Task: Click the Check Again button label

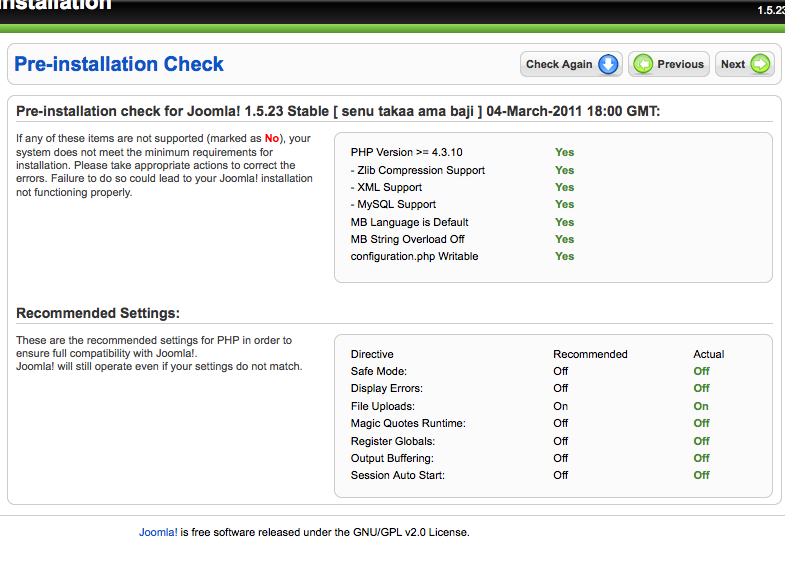Action: [x=559, y=64]
